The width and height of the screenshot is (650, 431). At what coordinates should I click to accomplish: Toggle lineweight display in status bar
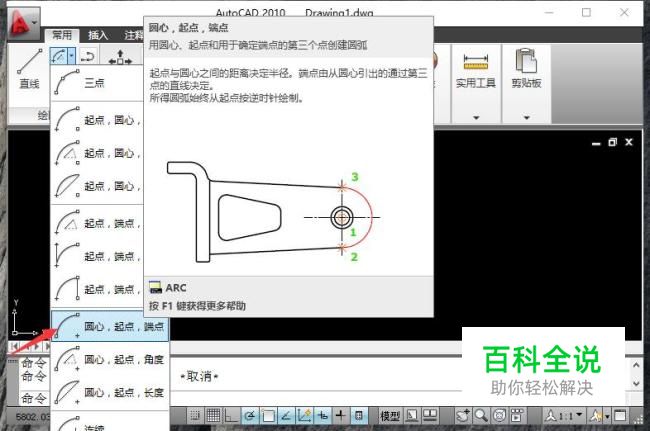[340, 415]
